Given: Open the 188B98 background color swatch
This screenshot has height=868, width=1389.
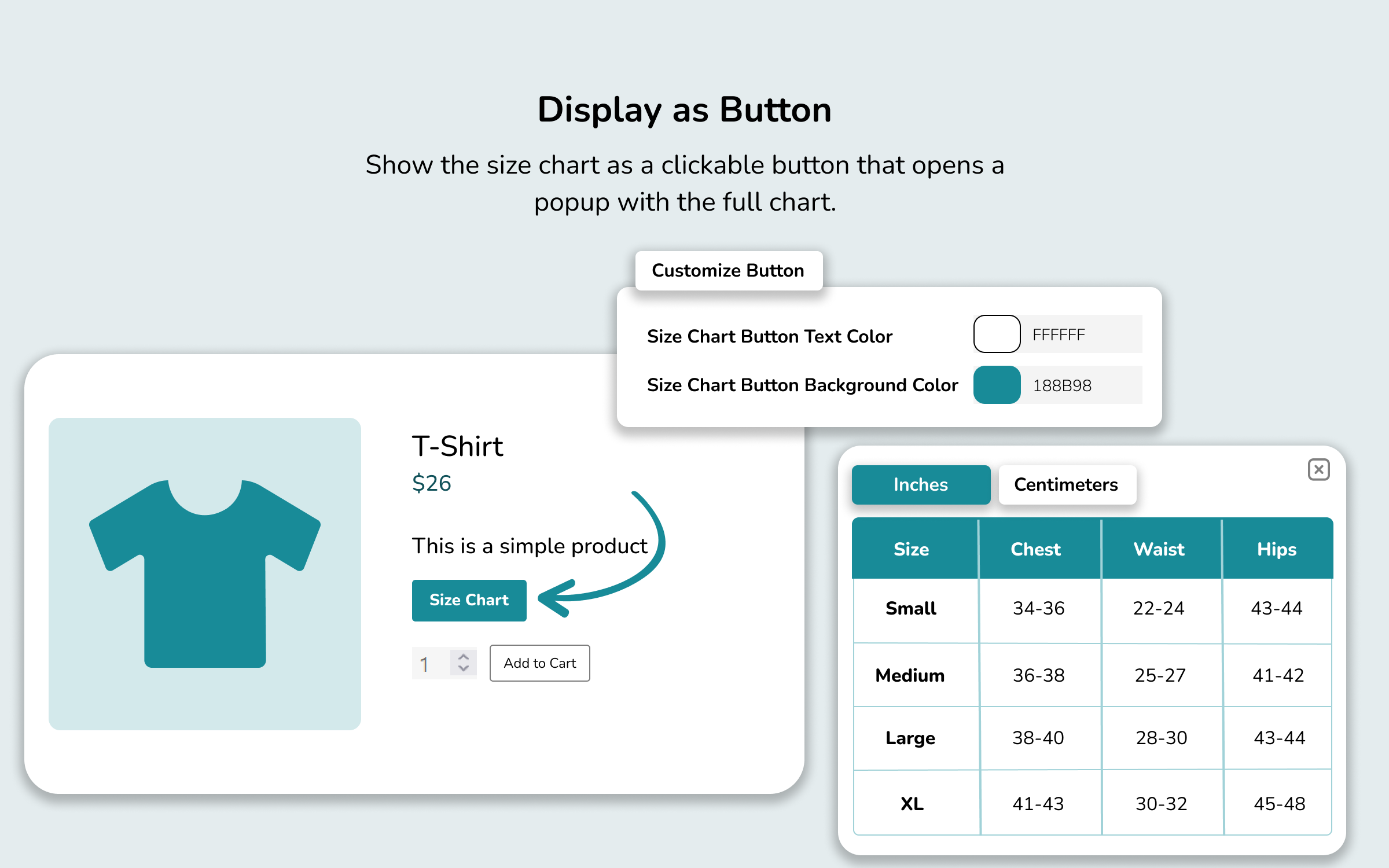Looking at the screenshot, I should 996,384.
